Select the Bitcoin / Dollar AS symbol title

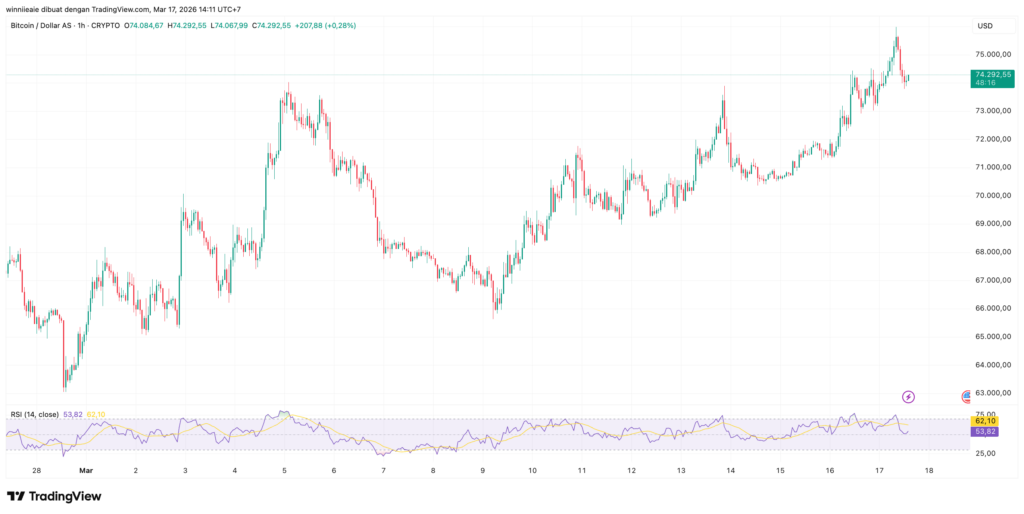40,25
